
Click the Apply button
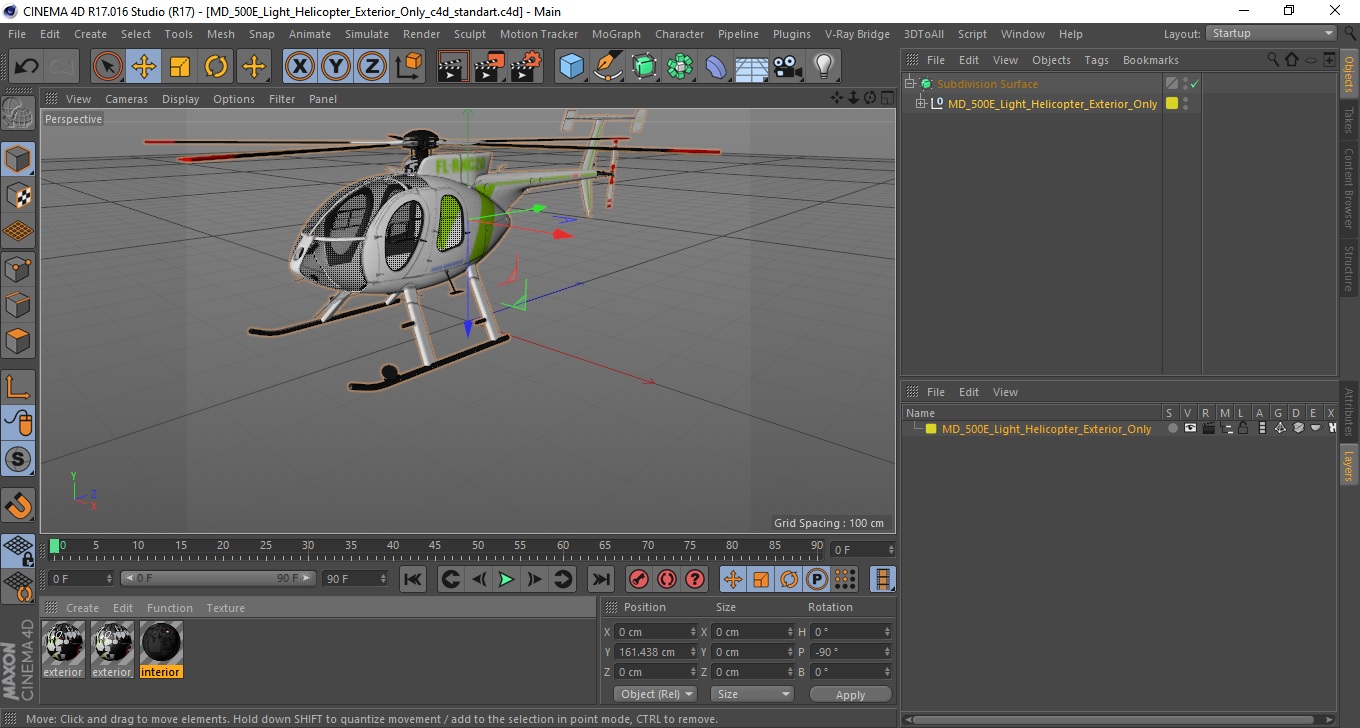click(x=850, y=695)
